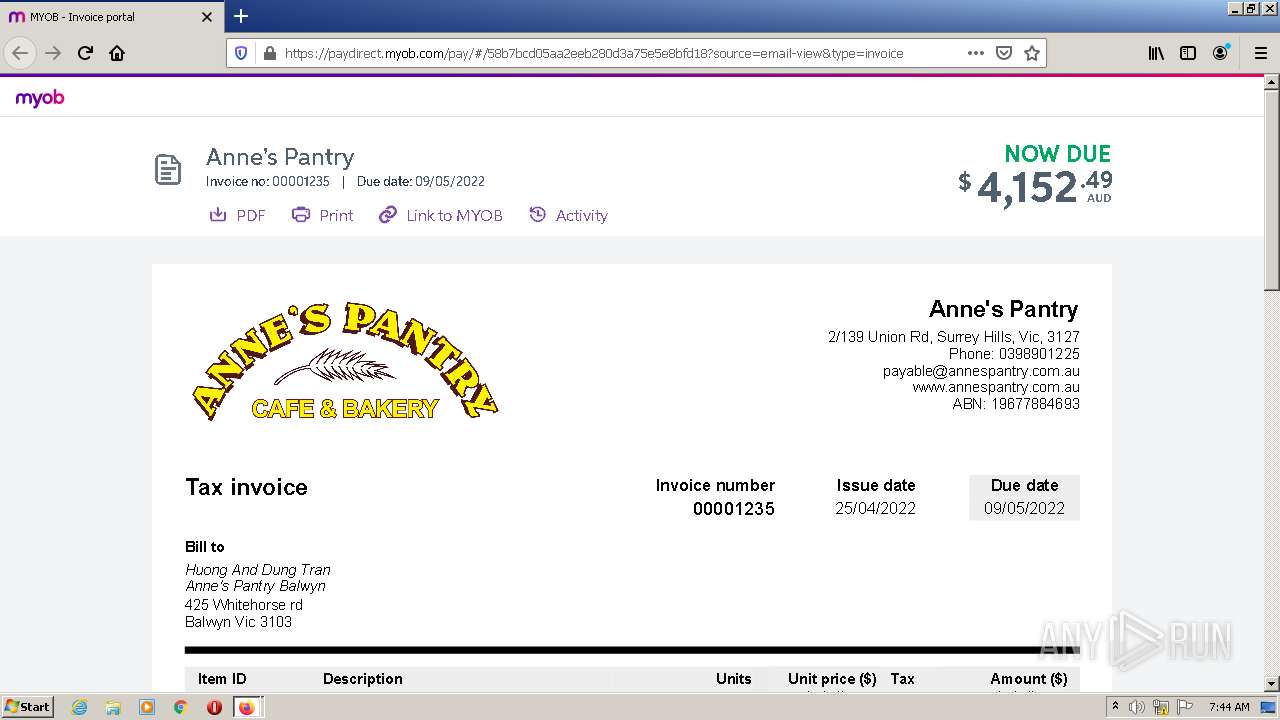
Task: Open the network tray icon
Action: (1161, 707)
